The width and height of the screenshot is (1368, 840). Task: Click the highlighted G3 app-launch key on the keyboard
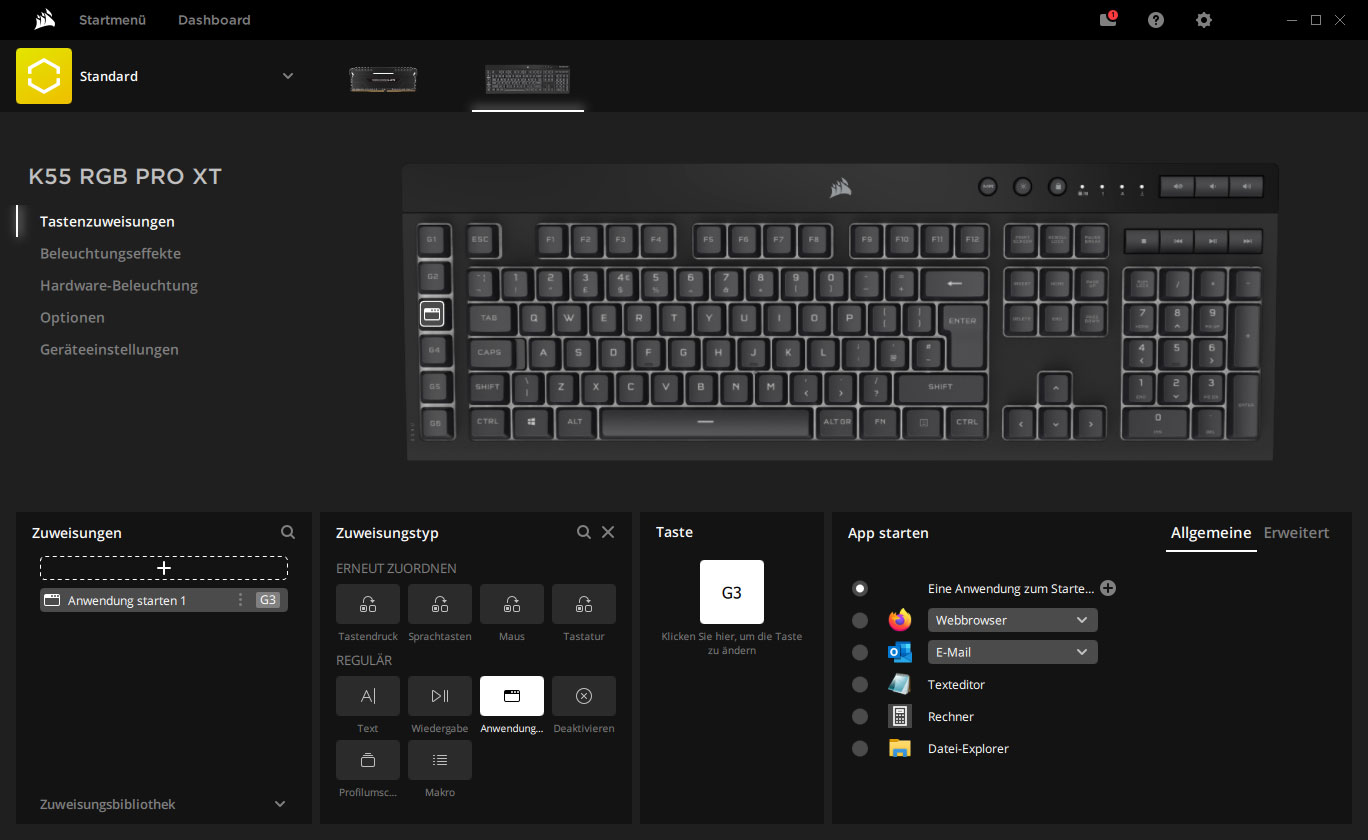[x=432, y=314]
